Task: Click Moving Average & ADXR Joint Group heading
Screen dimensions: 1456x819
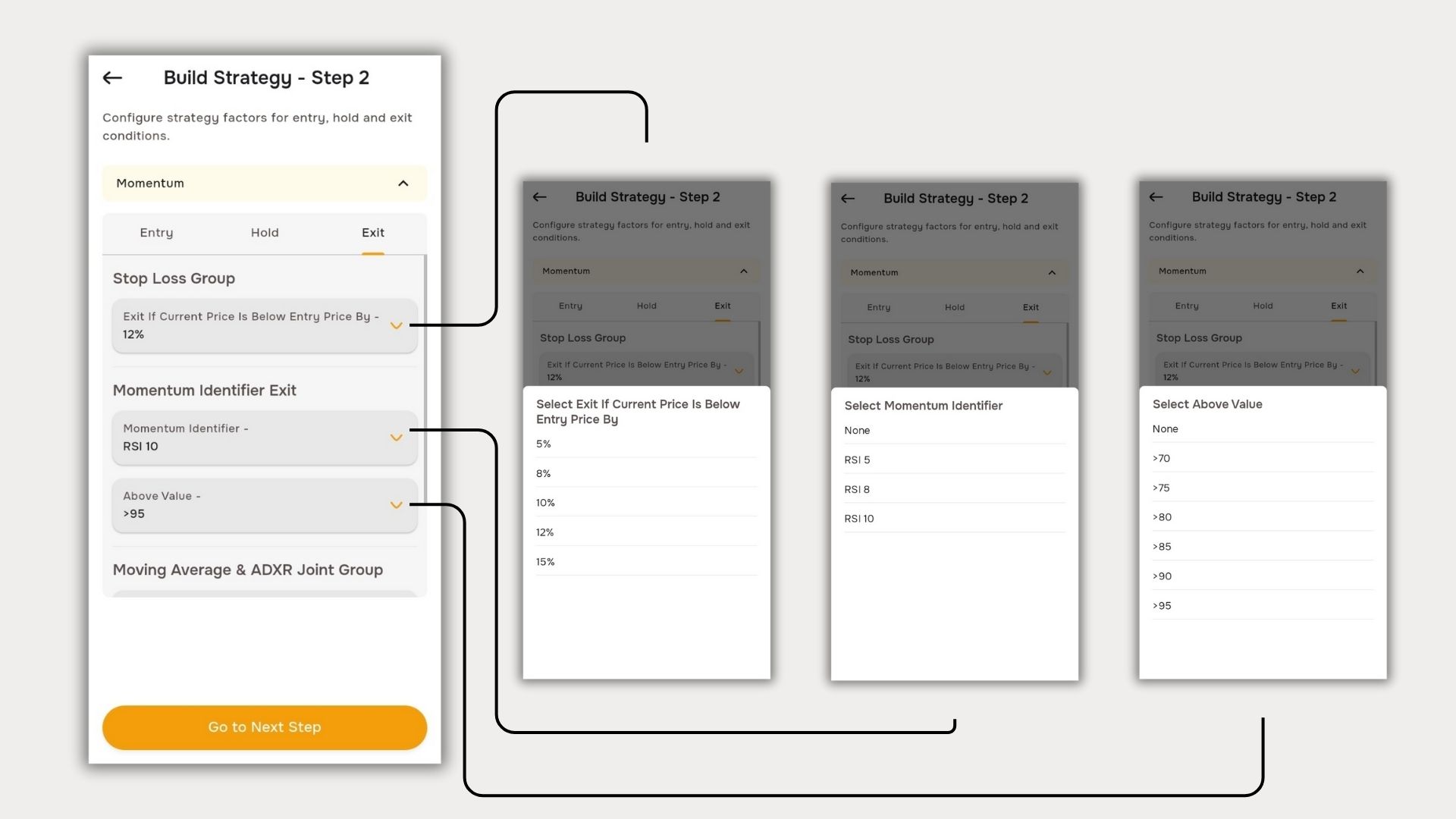Action: pos(248,570)
